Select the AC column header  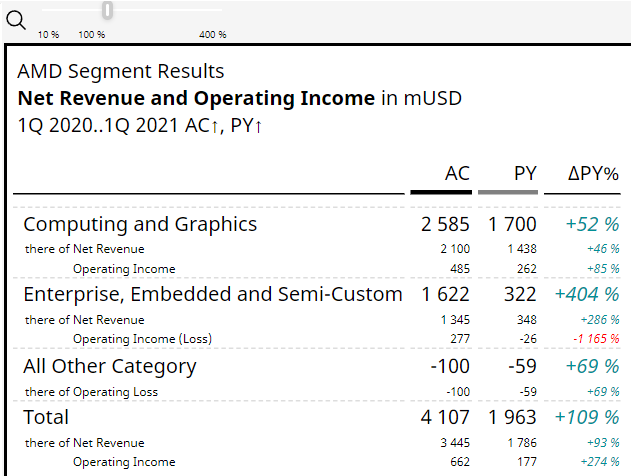coord(456,173)
